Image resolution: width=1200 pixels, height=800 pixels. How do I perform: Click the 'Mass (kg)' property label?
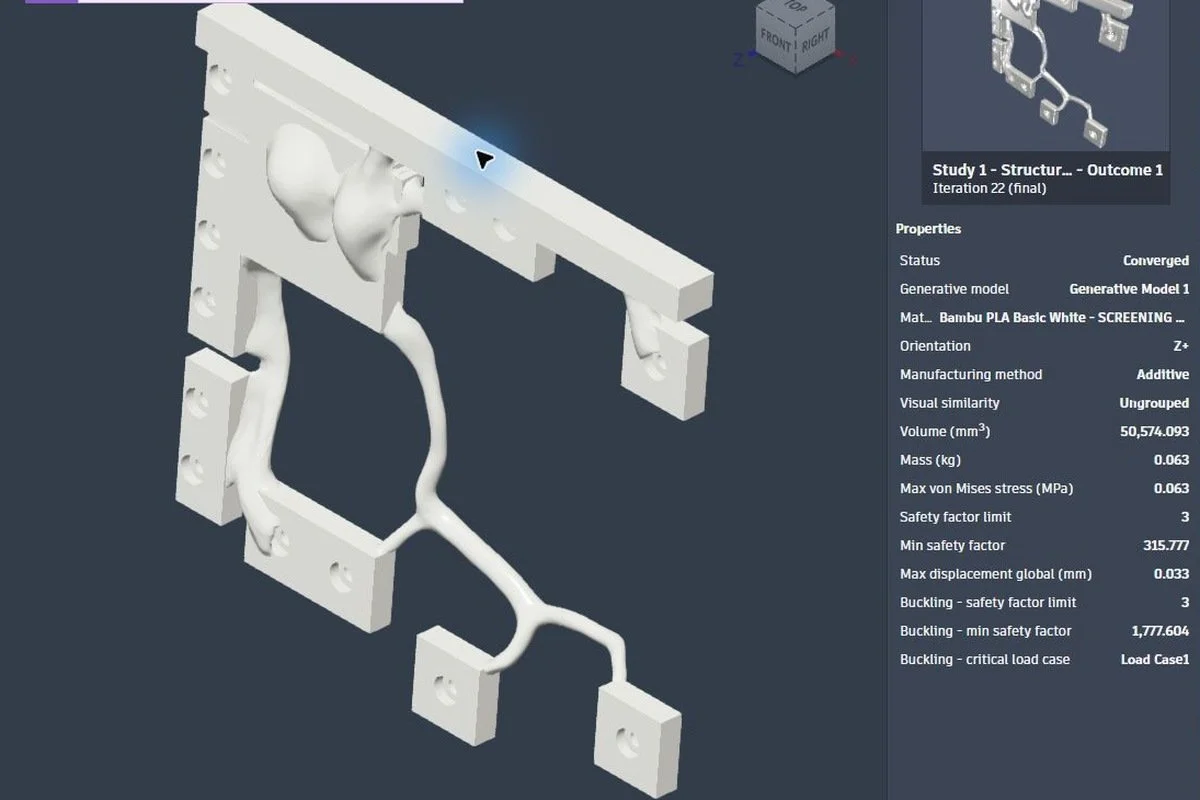coord(930,460)
